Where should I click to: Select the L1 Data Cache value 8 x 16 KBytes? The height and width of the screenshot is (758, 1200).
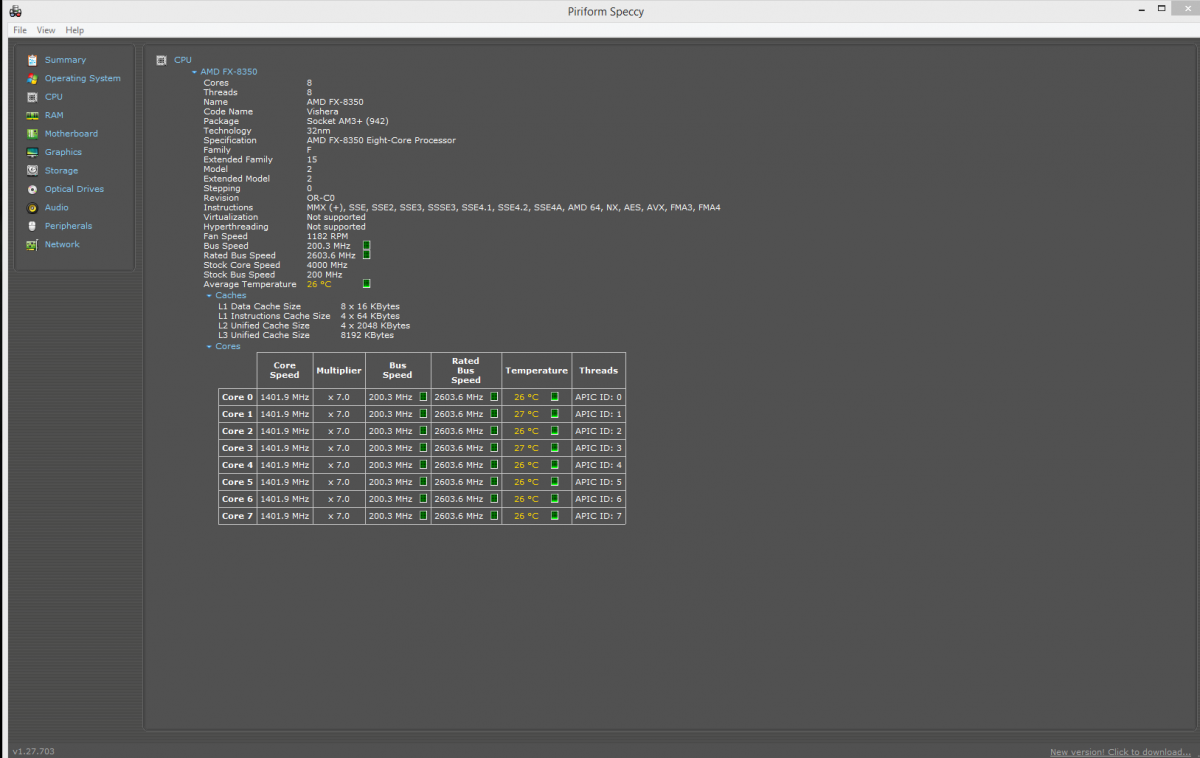[x=370, y=307]
